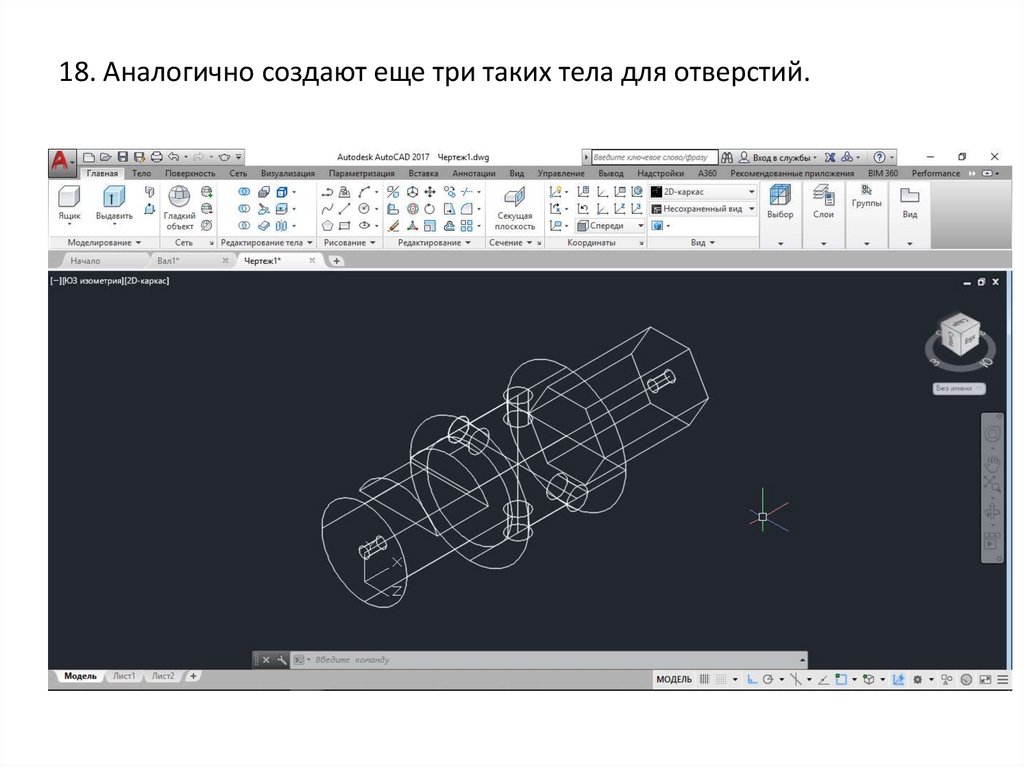Click the Гладкий объект mesh tool
The image size is (1024, 767).
(179, 207)
